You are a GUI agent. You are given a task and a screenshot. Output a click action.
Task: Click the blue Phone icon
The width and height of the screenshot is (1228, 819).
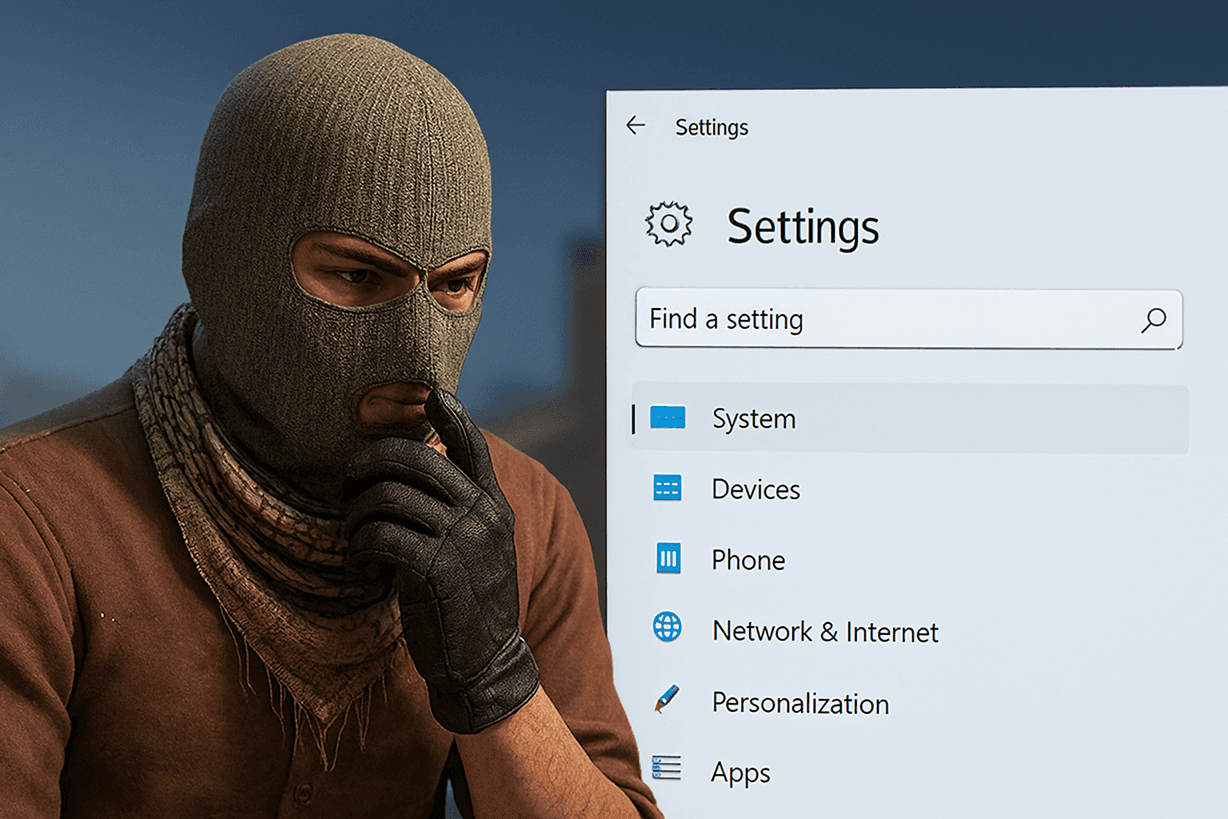click(668, 558)
